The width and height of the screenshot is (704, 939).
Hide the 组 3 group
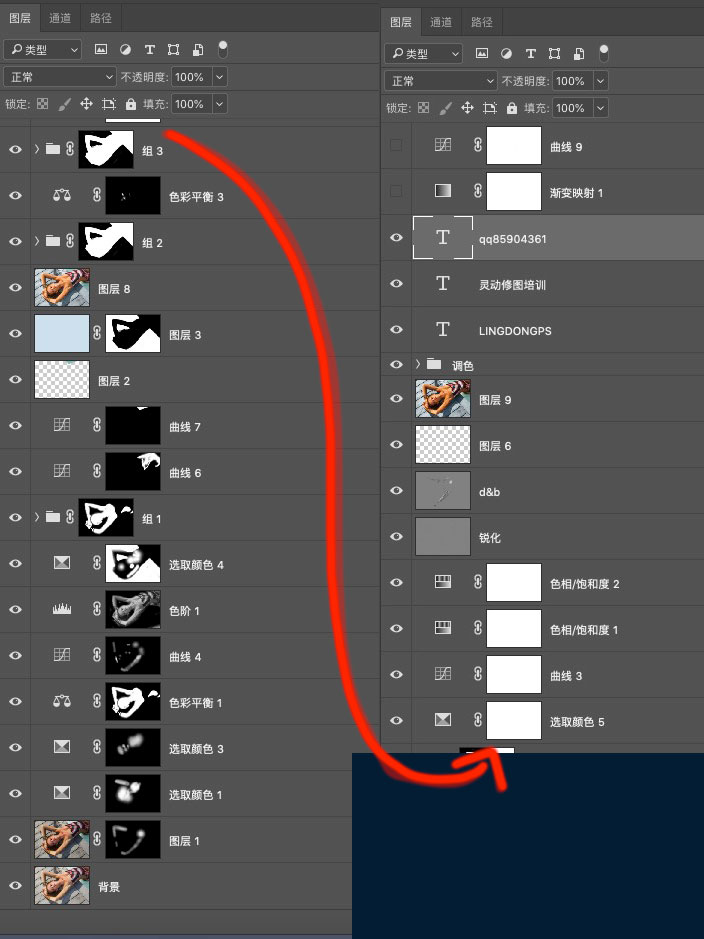coord(16,149)
